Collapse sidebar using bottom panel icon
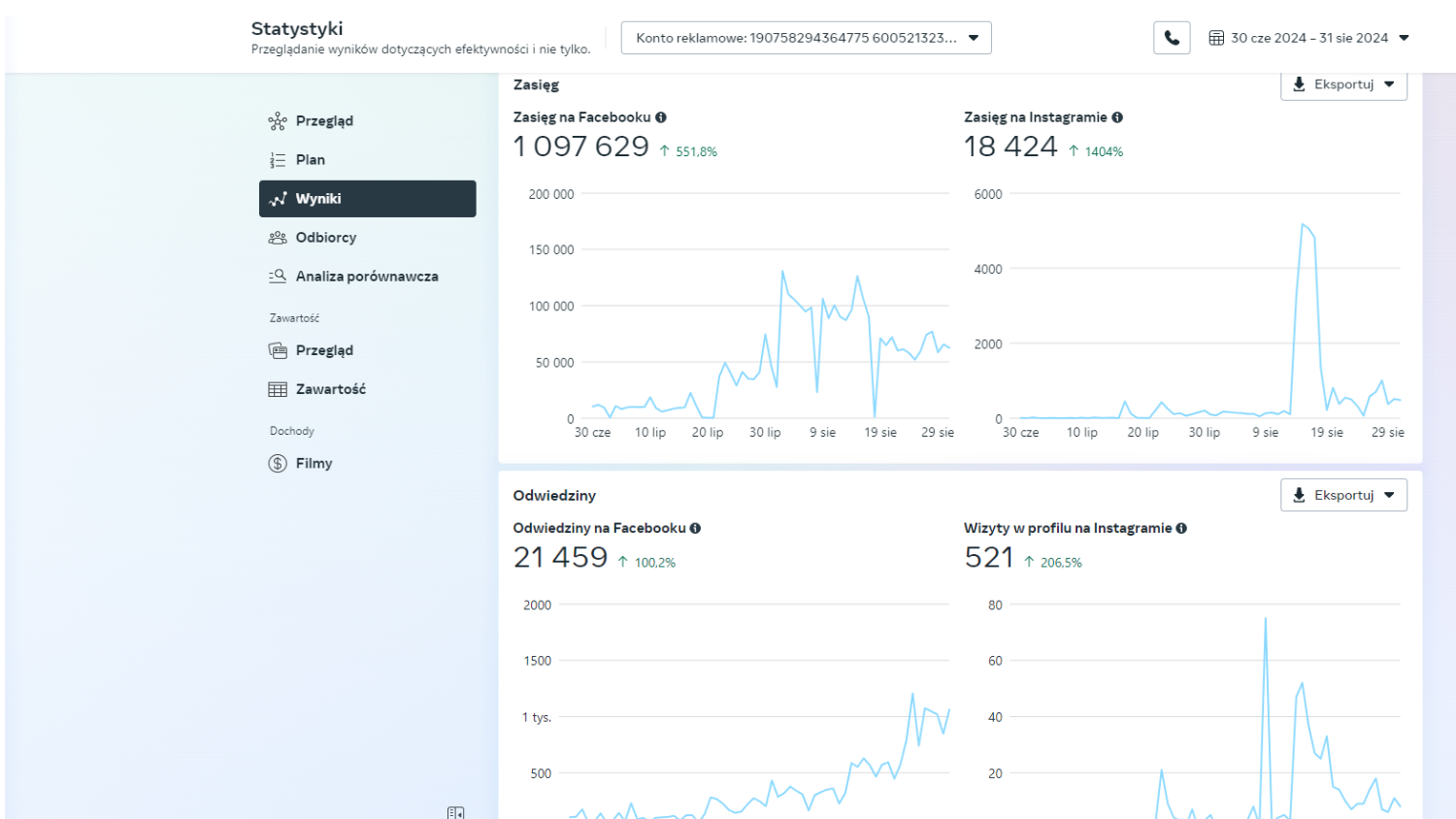 pyautogui.click(x=455, y=812)
